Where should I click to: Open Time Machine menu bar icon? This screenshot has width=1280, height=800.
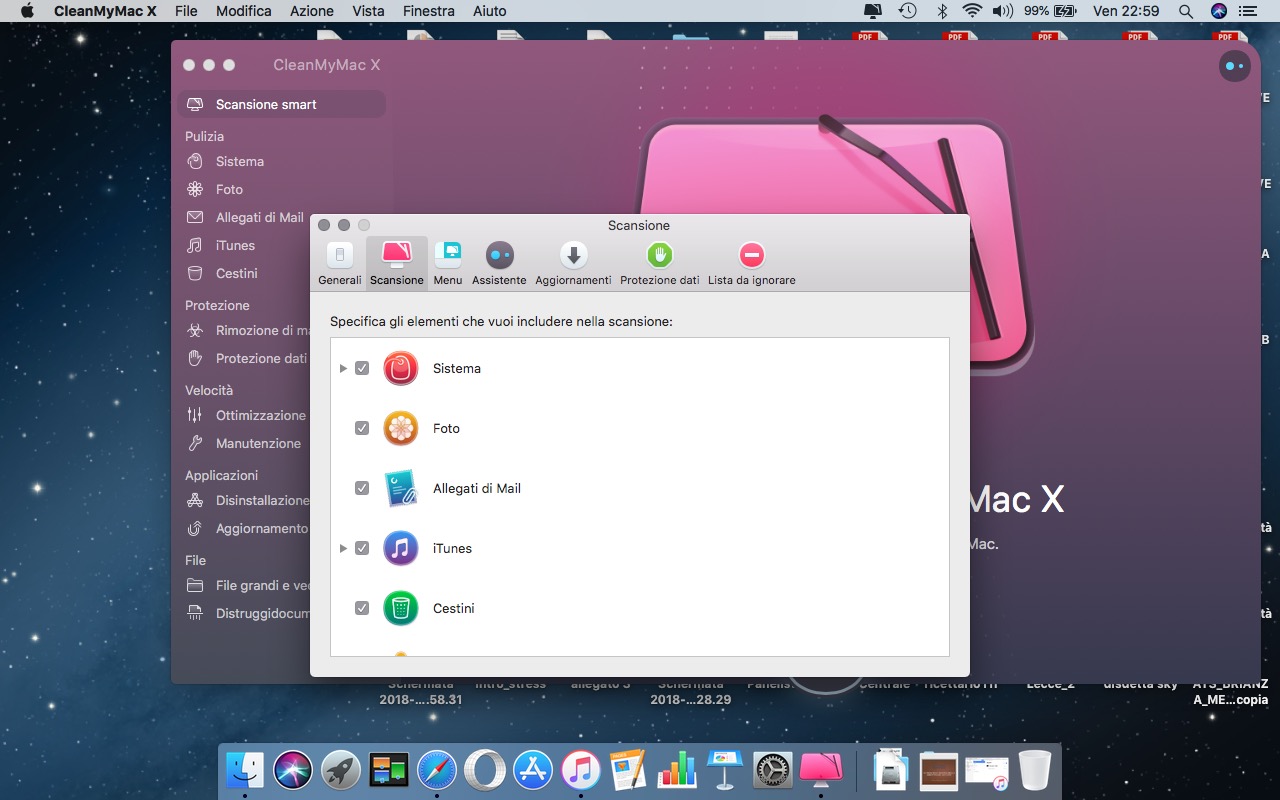907,11
